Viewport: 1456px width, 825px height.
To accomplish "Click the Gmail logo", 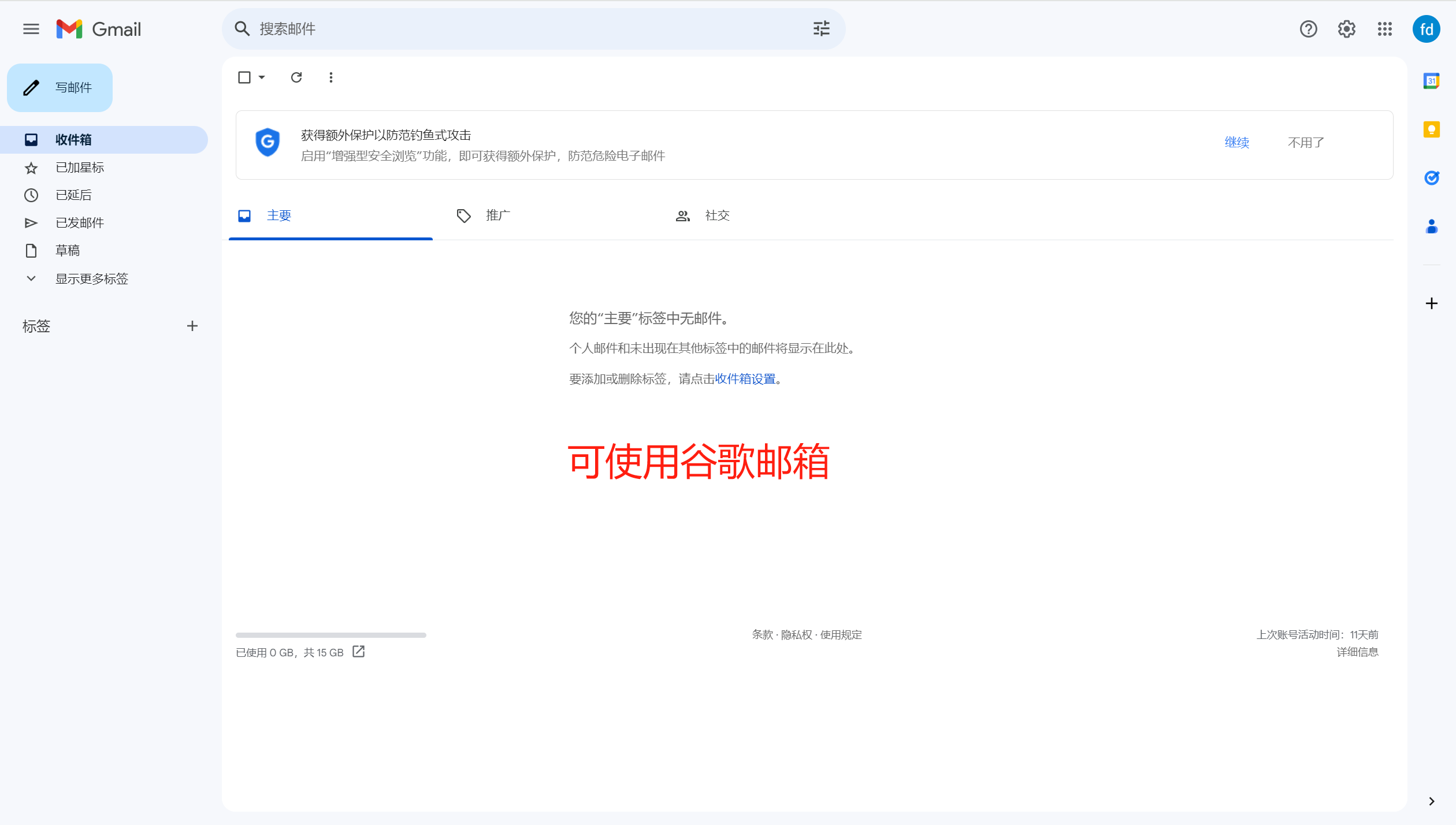I will coord(99,29).
